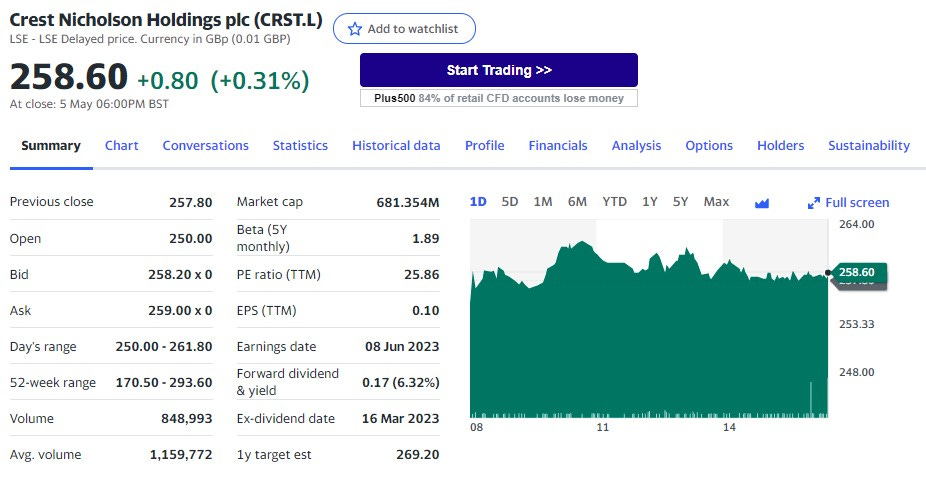Select the YTD chart range
This screenshot has width=926, height=490.
[x=614, y=202]
